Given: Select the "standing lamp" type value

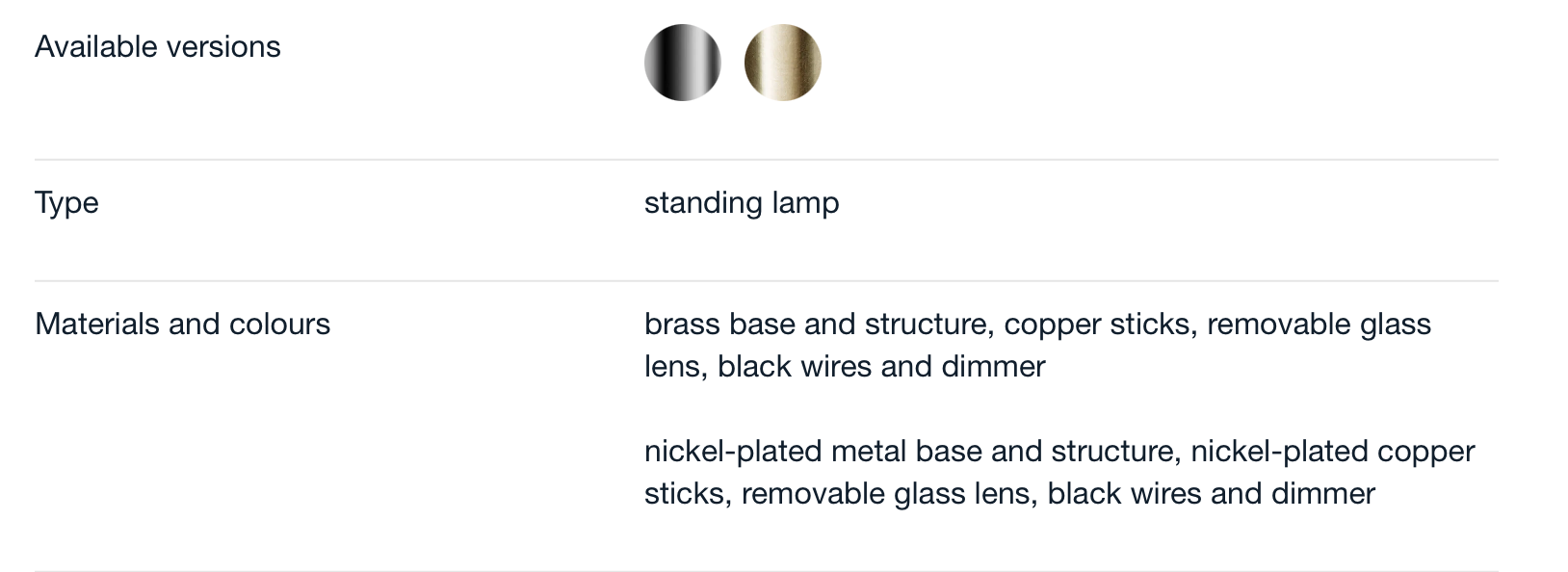Looking at the screenshot, I should [x=742, y=203].
